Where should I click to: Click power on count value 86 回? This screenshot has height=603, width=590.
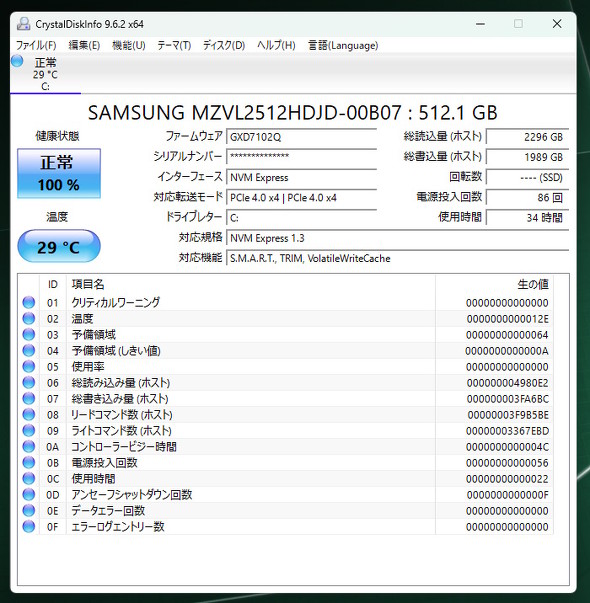(x=528, y=198)
